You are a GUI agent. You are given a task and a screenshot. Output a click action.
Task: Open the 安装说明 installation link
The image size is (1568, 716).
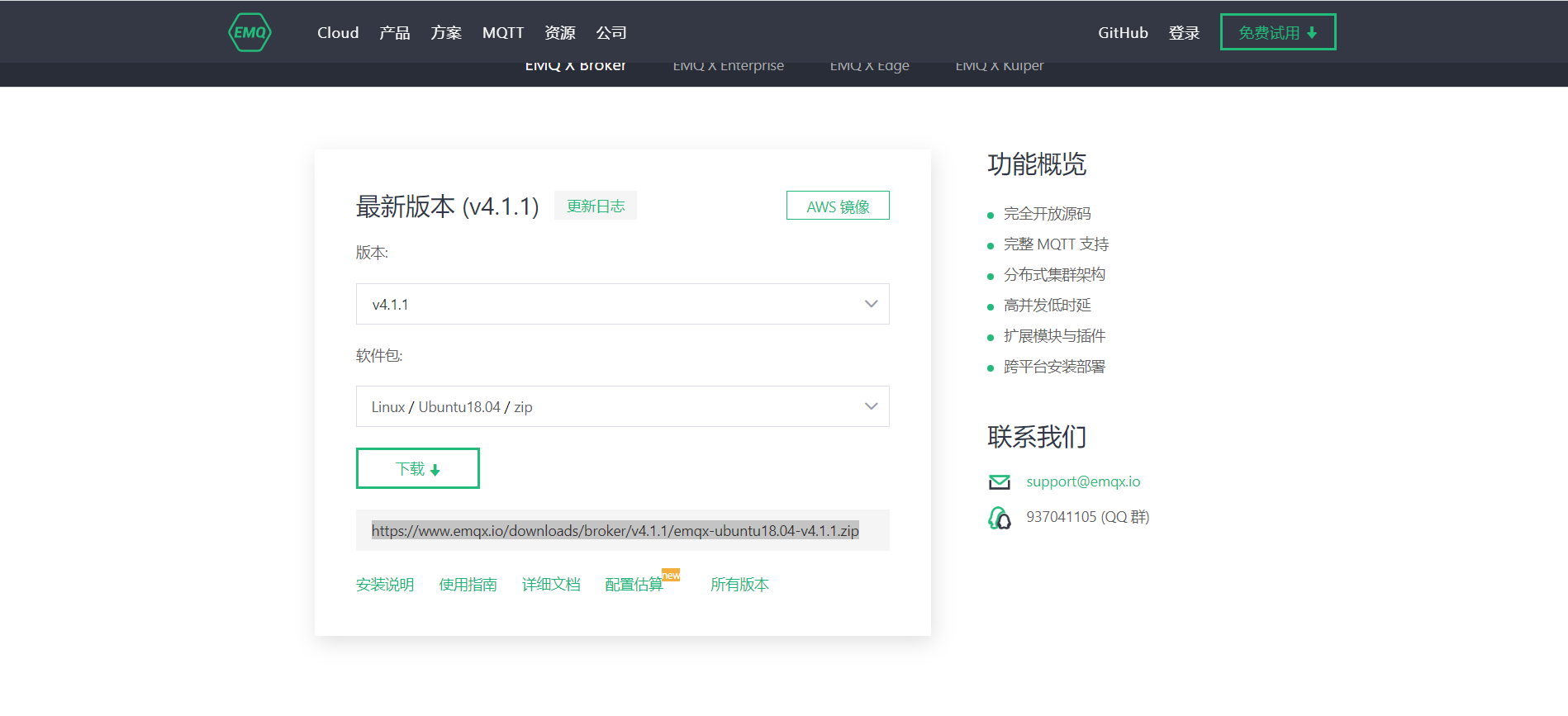[385, 585]
